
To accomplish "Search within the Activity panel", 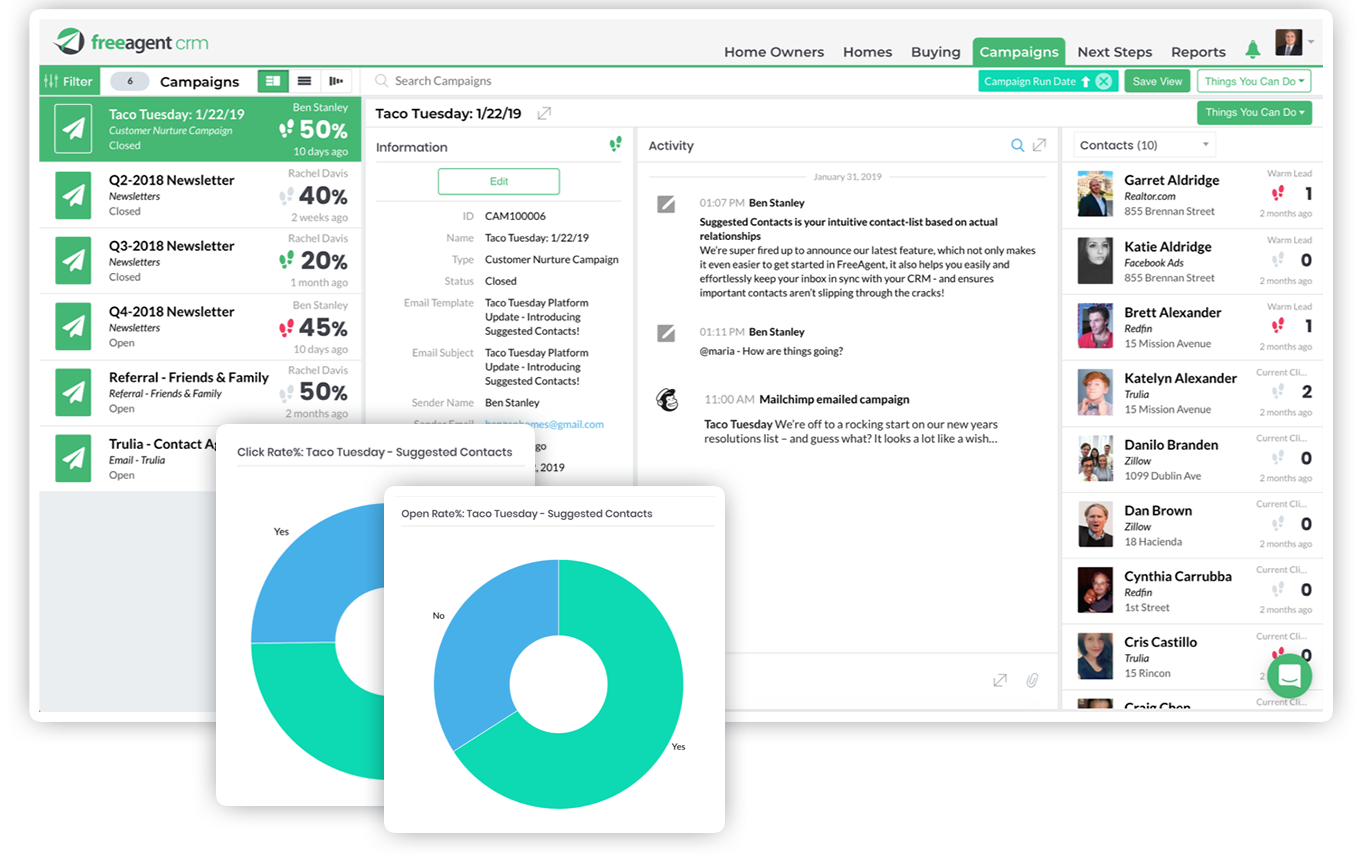I will 1018,146.
